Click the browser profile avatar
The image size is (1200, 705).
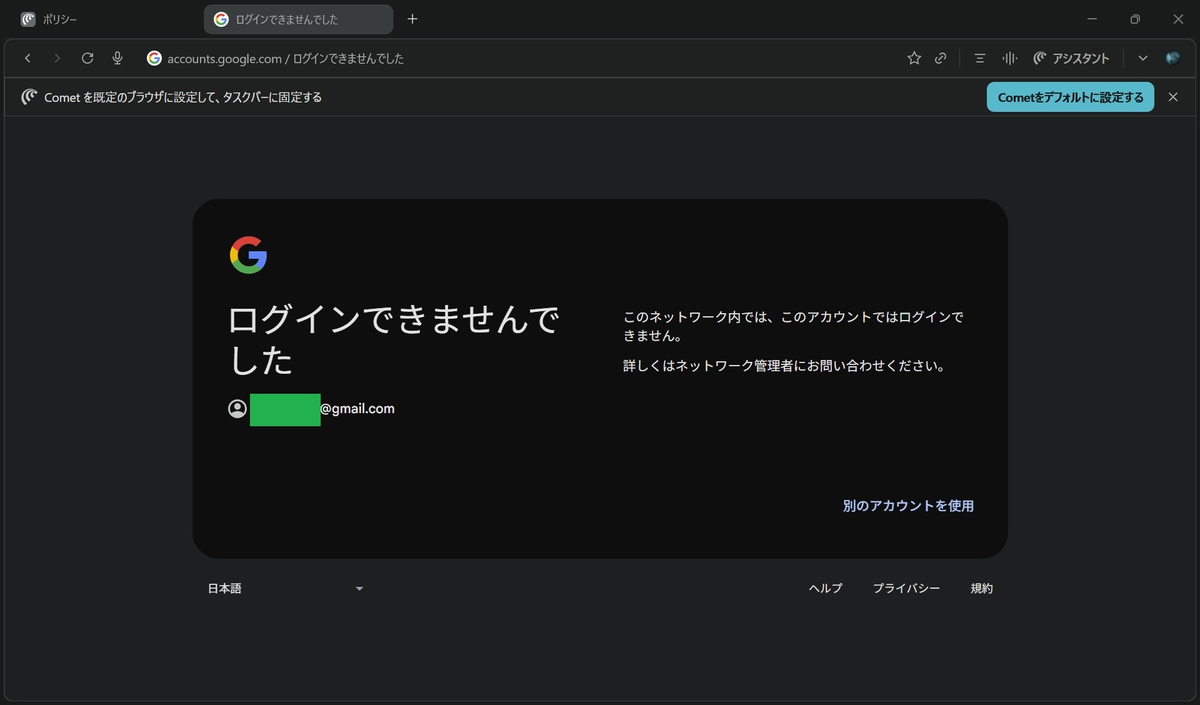click(1171, 58)
